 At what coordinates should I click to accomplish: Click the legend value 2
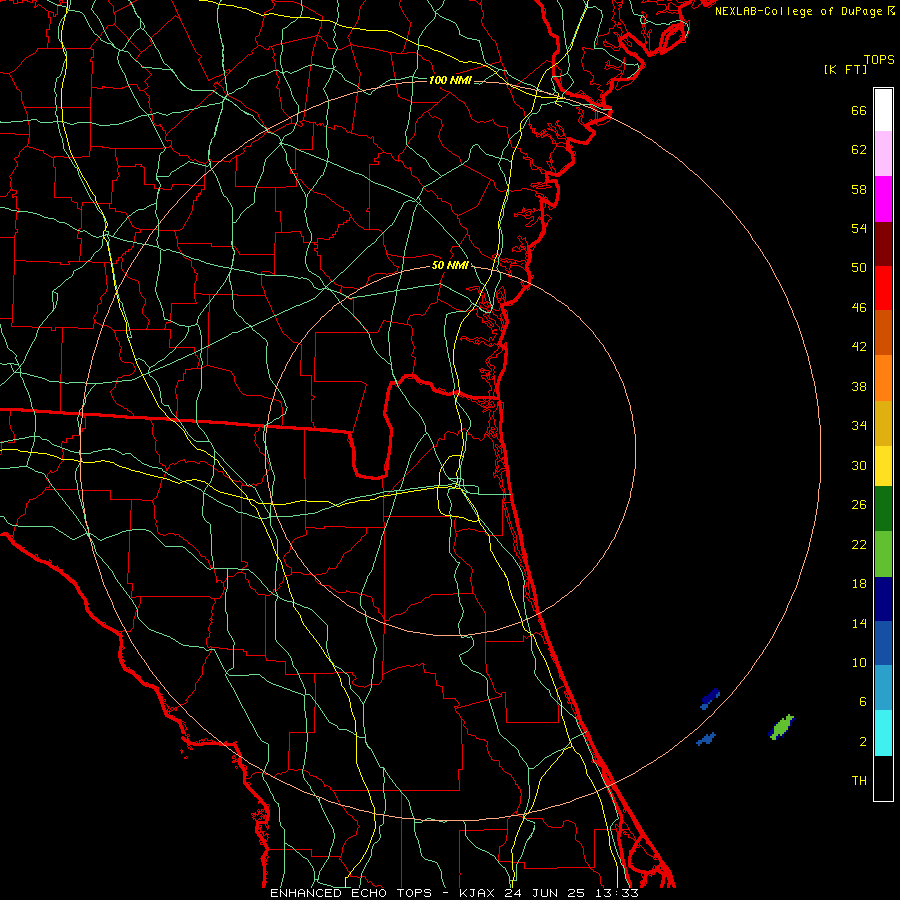tap(863, 742)
